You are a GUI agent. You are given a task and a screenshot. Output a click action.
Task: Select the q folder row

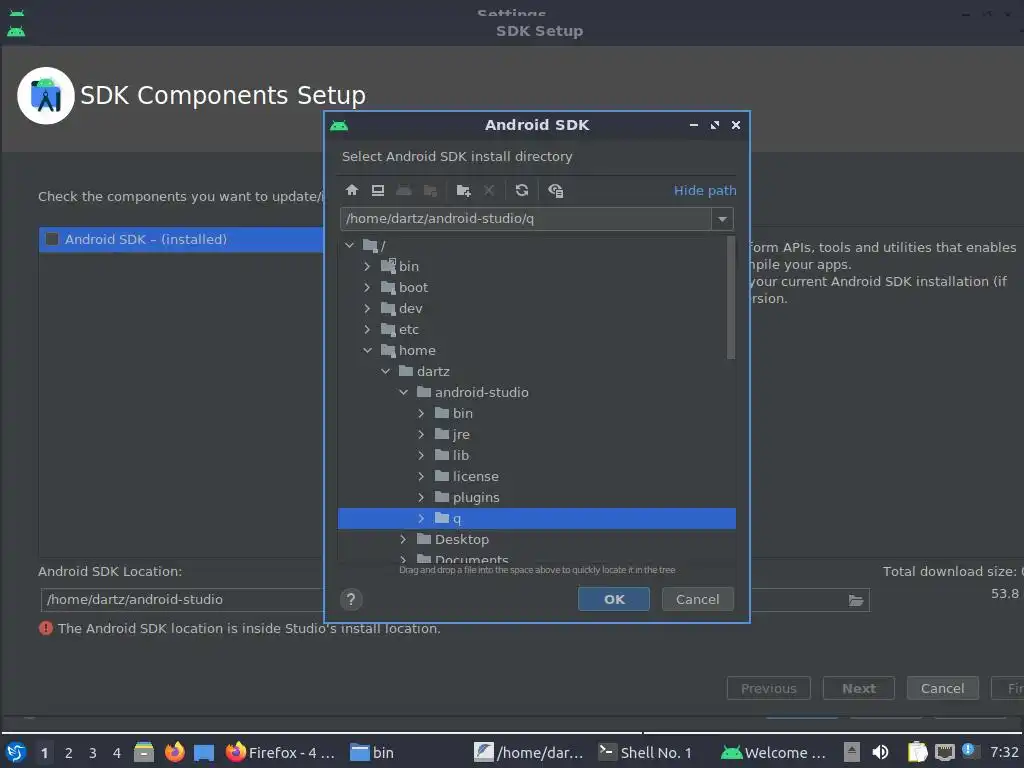coord(537,518)
